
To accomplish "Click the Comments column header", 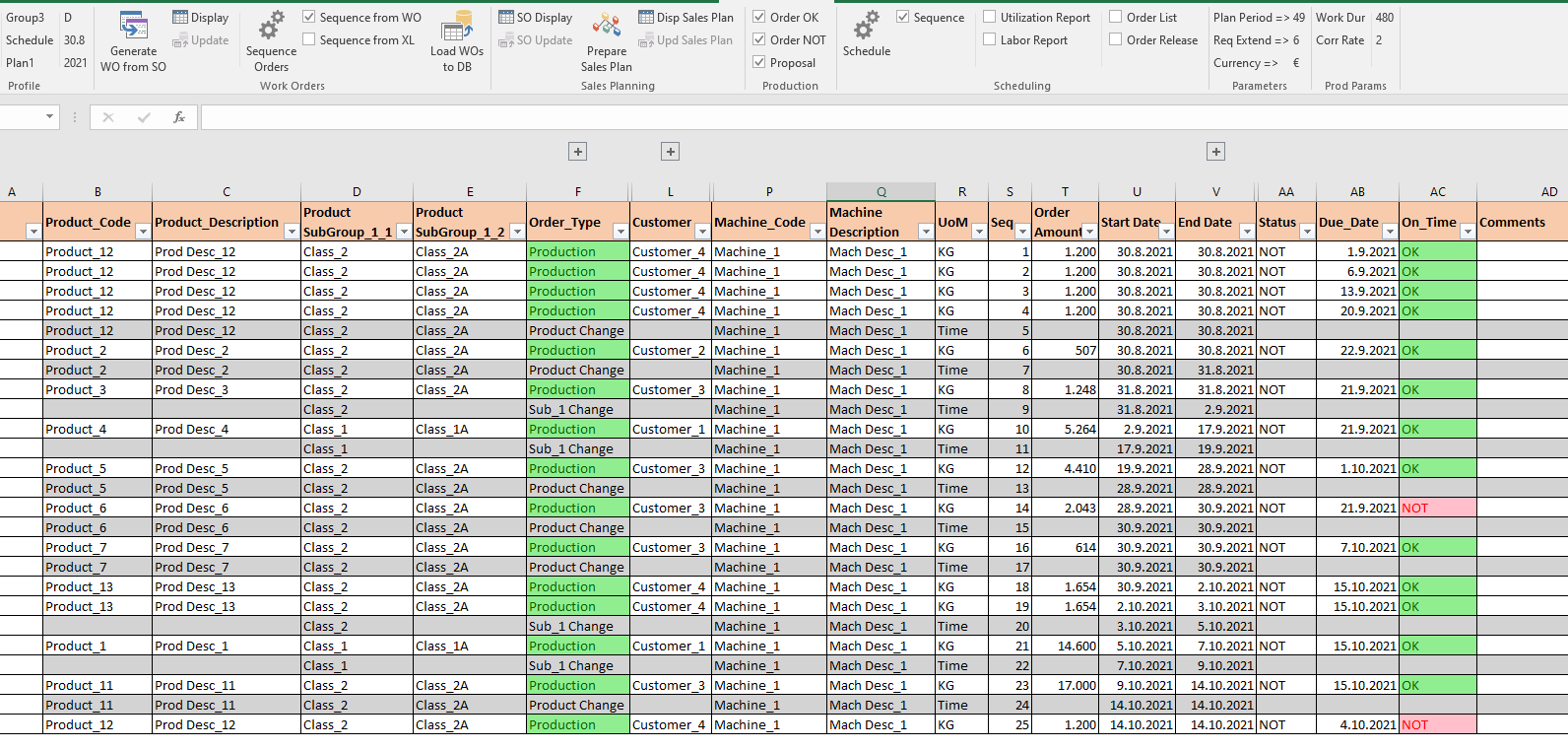I will click(x=1523, y=222).
